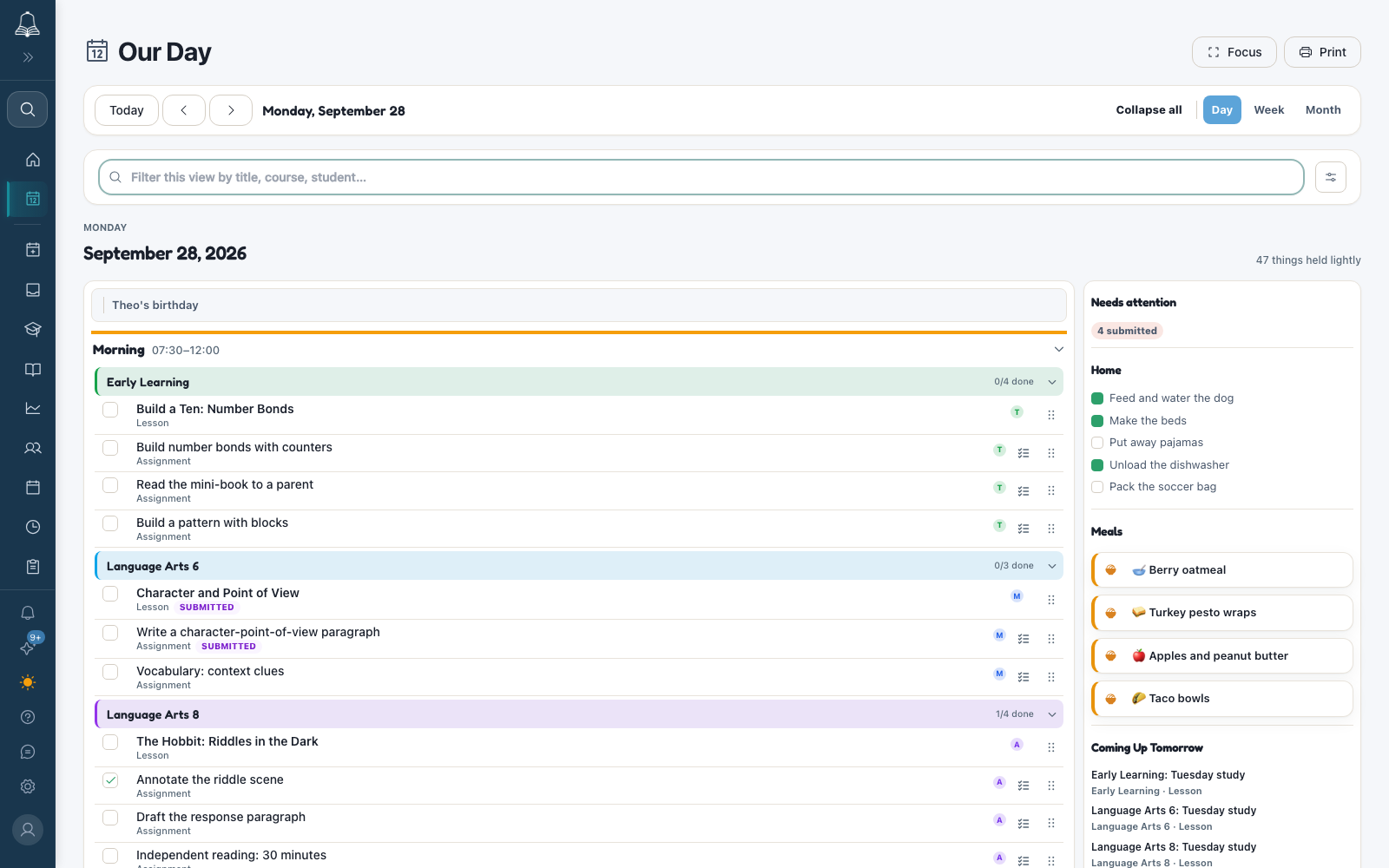The width and height of the screenshot is (1389, 868).
Task: Open the clipboard icon in the sidebar
Action: 33,567
